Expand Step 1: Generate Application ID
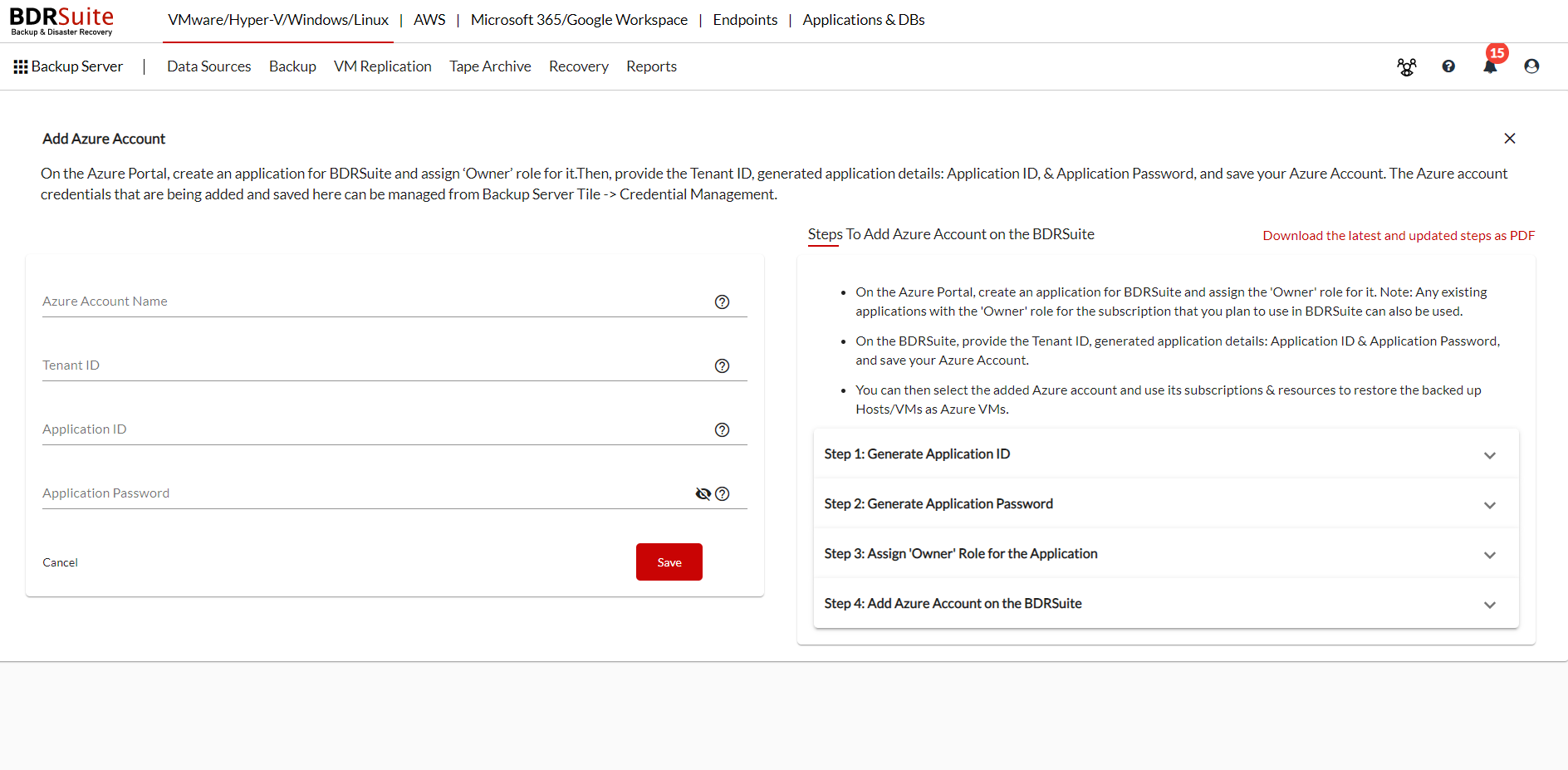 tap(1166, 454)
